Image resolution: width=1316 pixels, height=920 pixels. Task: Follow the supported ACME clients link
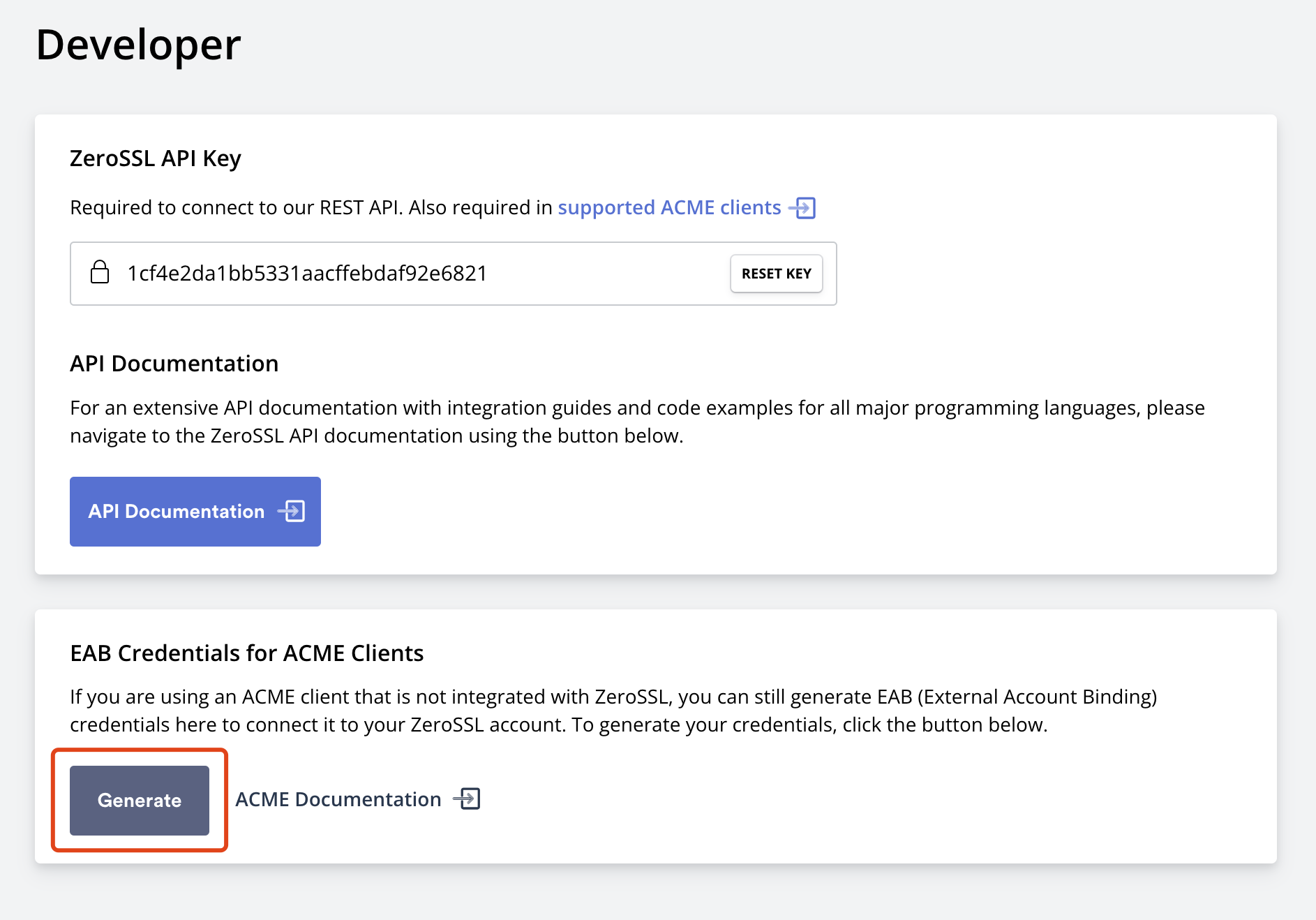669,207
